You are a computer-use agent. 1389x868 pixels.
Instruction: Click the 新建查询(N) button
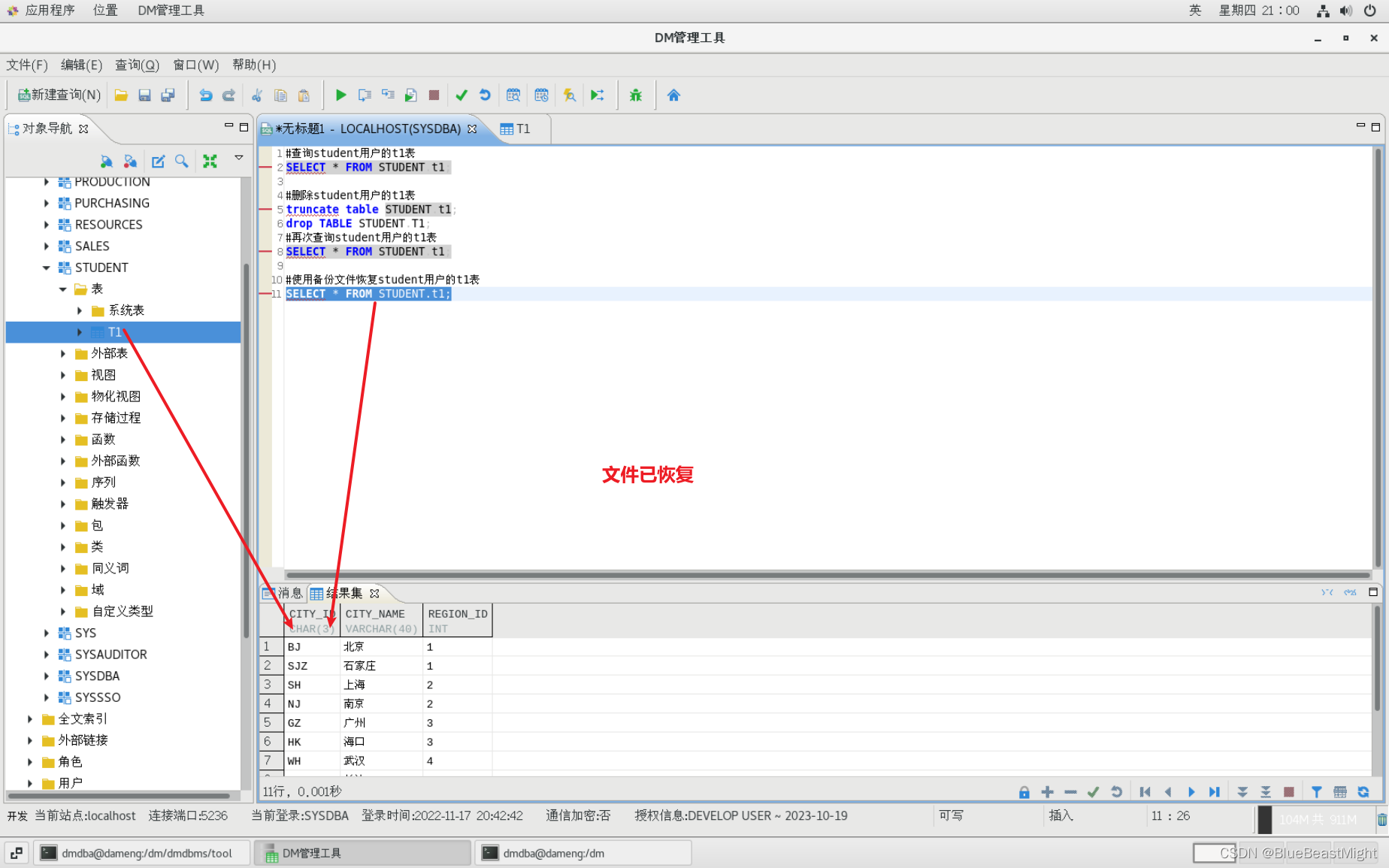click(57, 95)
